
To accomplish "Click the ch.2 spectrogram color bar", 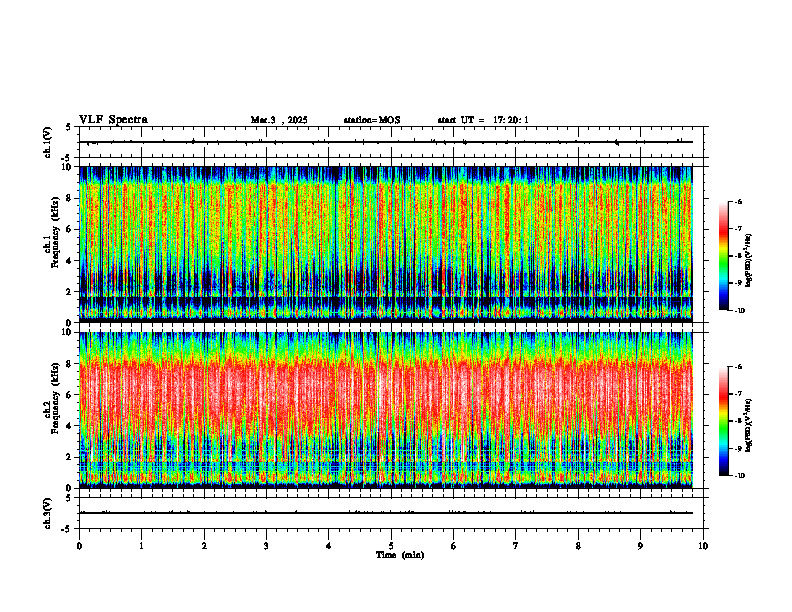I will [723, 421].
